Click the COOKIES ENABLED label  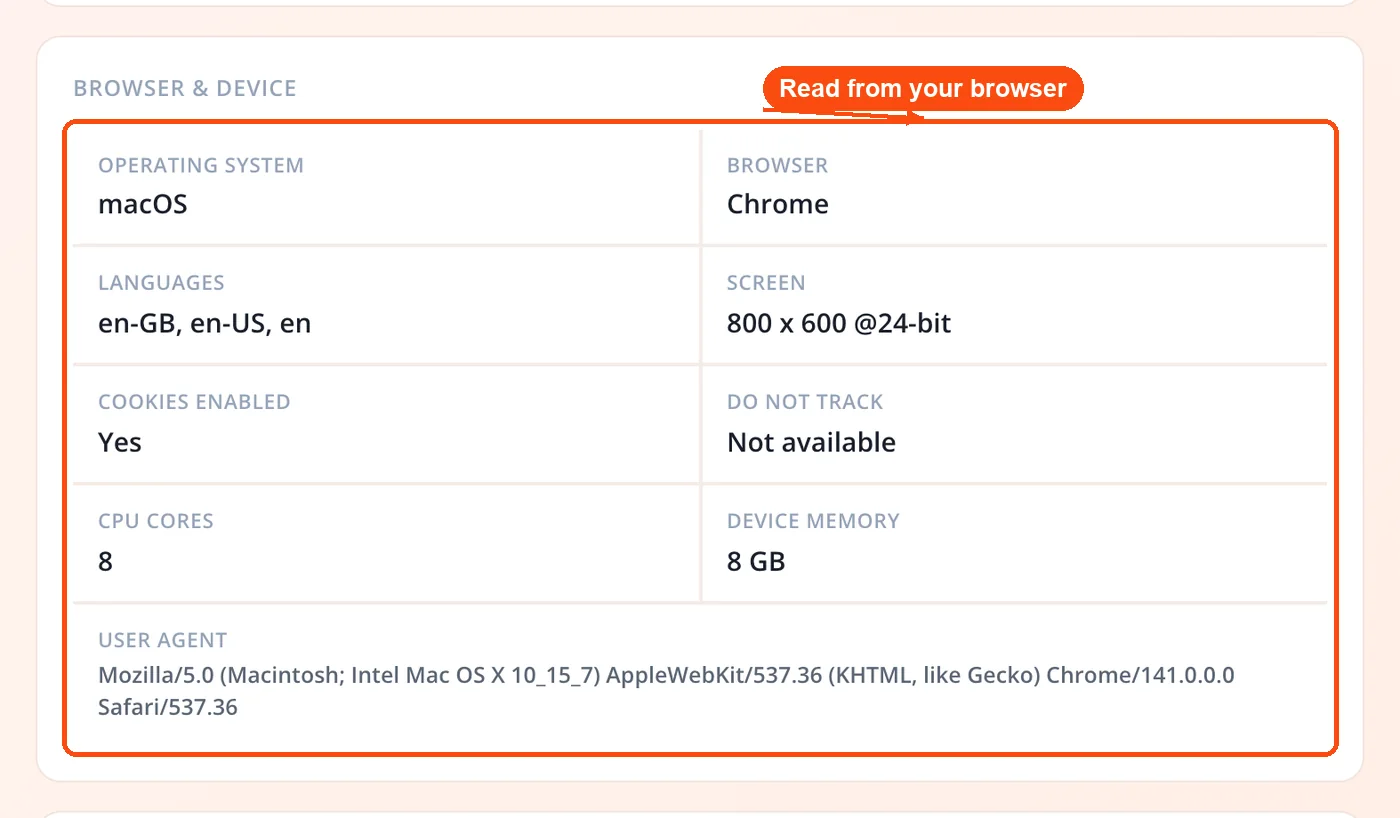pos(194,402)
